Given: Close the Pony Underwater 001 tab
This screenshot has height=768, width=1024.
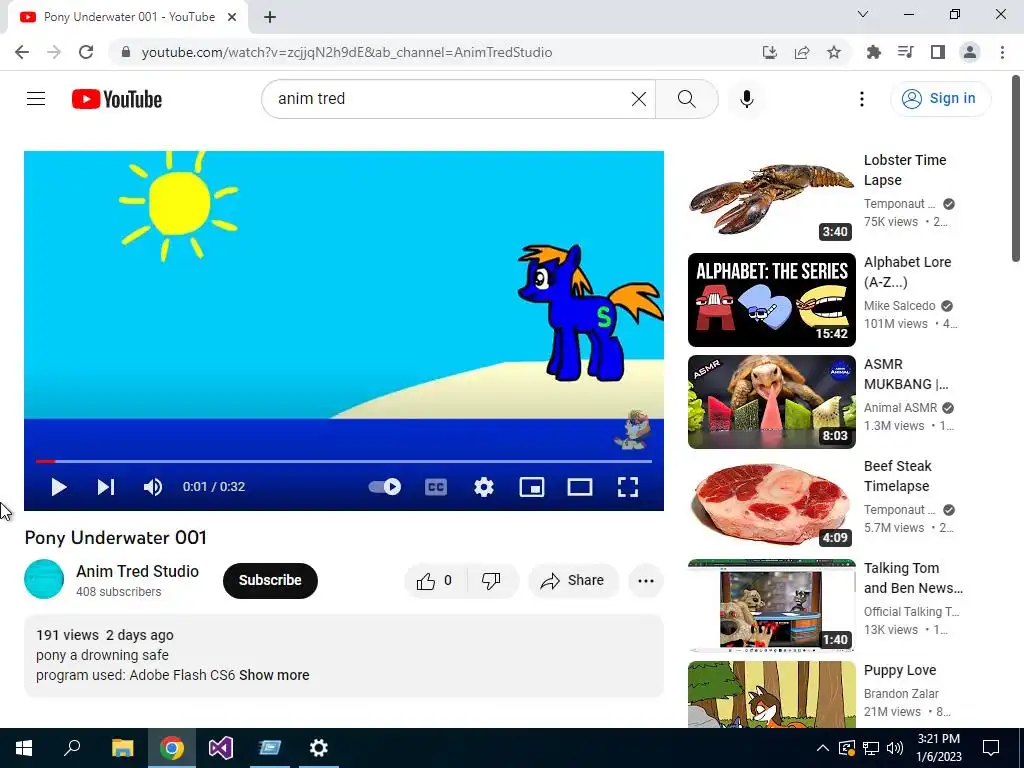Looking at the screenshot, I should click(x=232, y=17).
